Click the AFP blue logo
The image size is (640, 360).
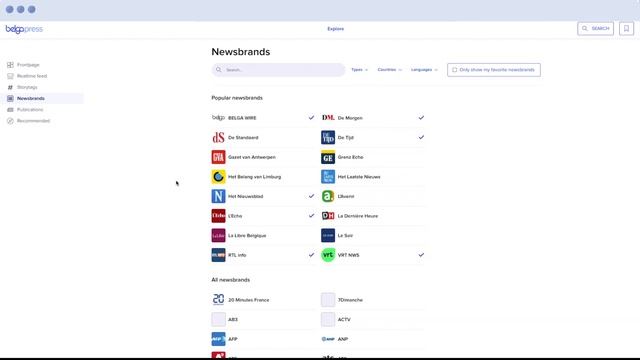pos(218,339)
